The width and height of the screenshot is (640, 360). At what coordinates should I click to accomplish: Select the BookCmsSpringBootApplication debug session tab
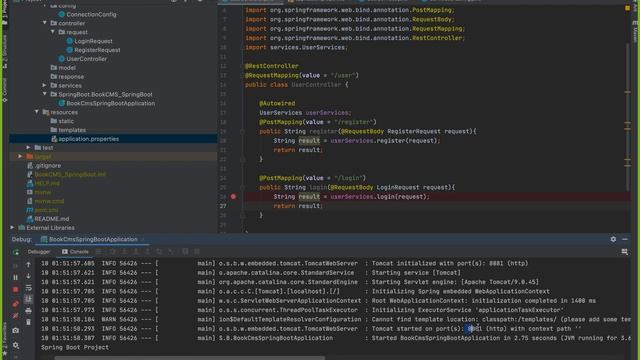coord(89,240)
